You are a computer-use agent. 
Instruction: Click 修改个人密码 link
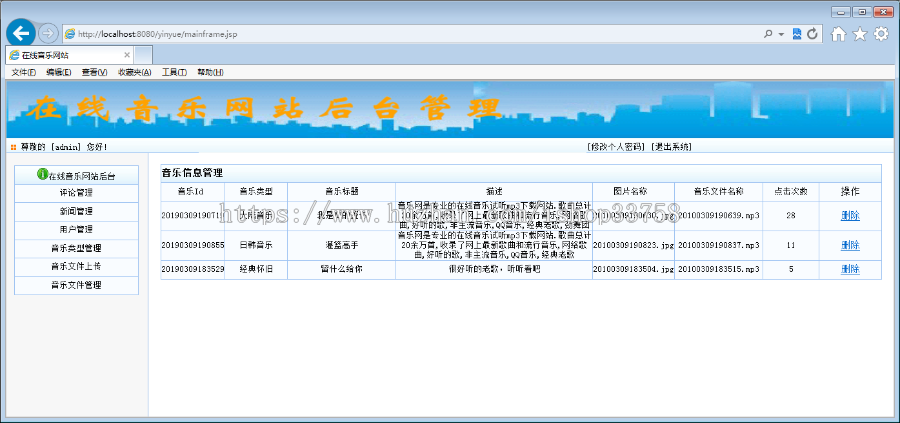click(x=616, y=147)
